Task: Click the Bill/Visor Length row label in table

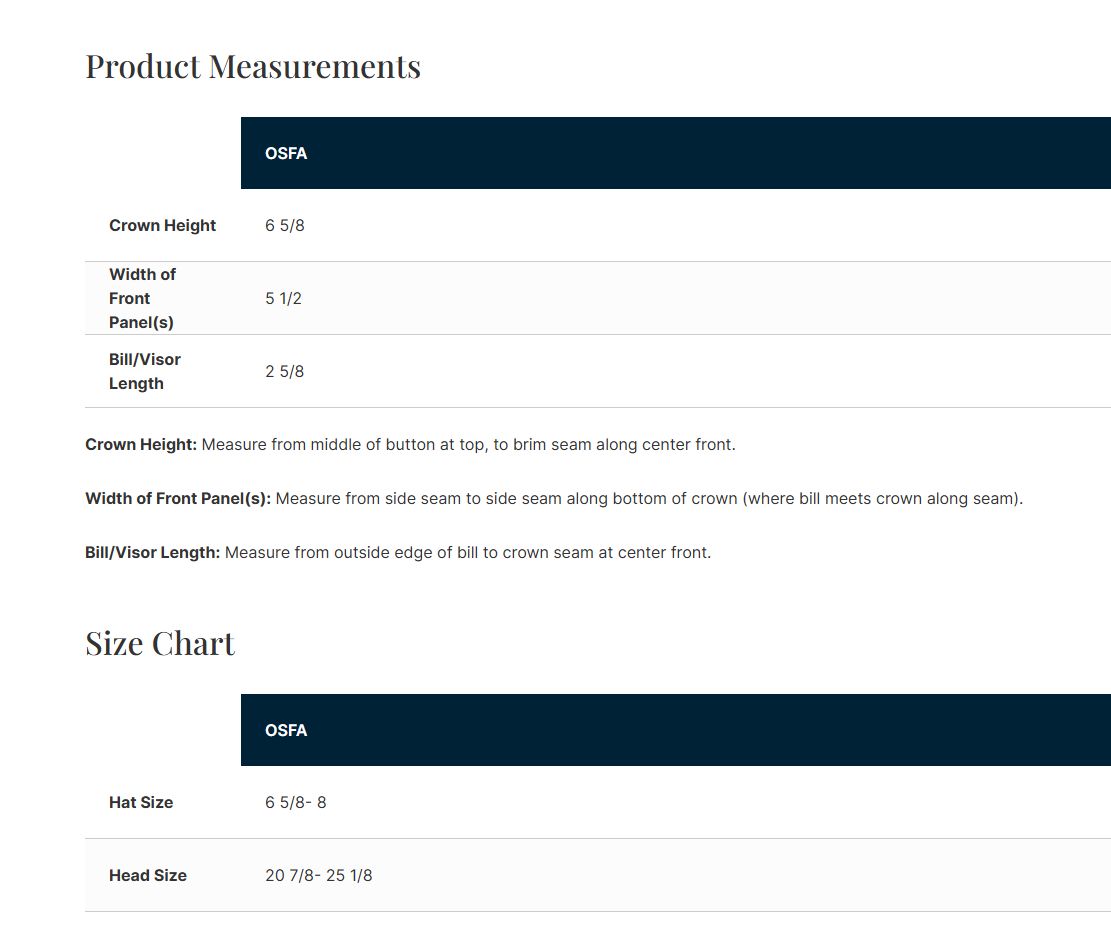Action: tap(144, 371)
